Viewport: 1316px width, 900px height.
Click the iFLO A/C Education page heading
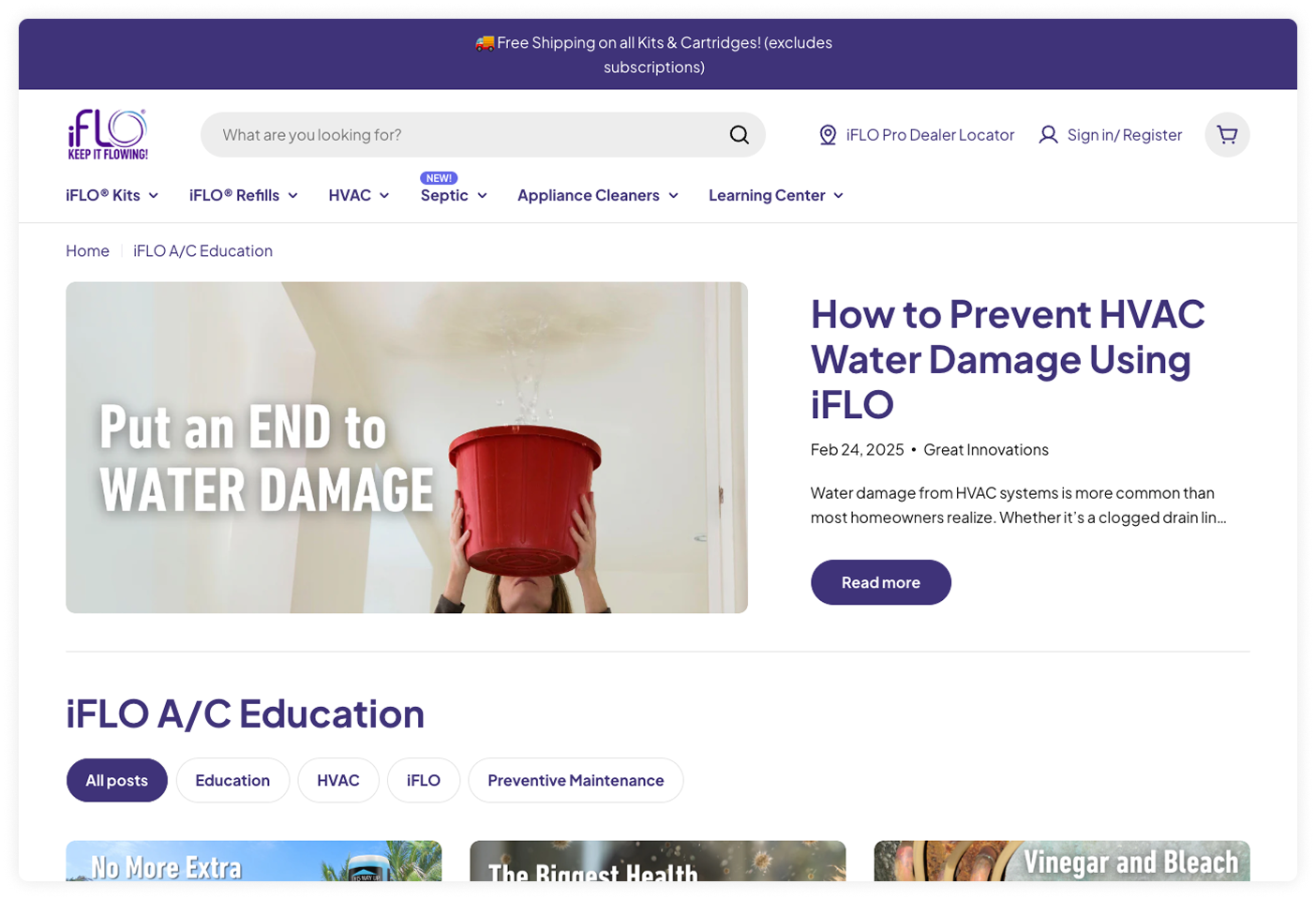pyautogui.click(x=246, y=713)
